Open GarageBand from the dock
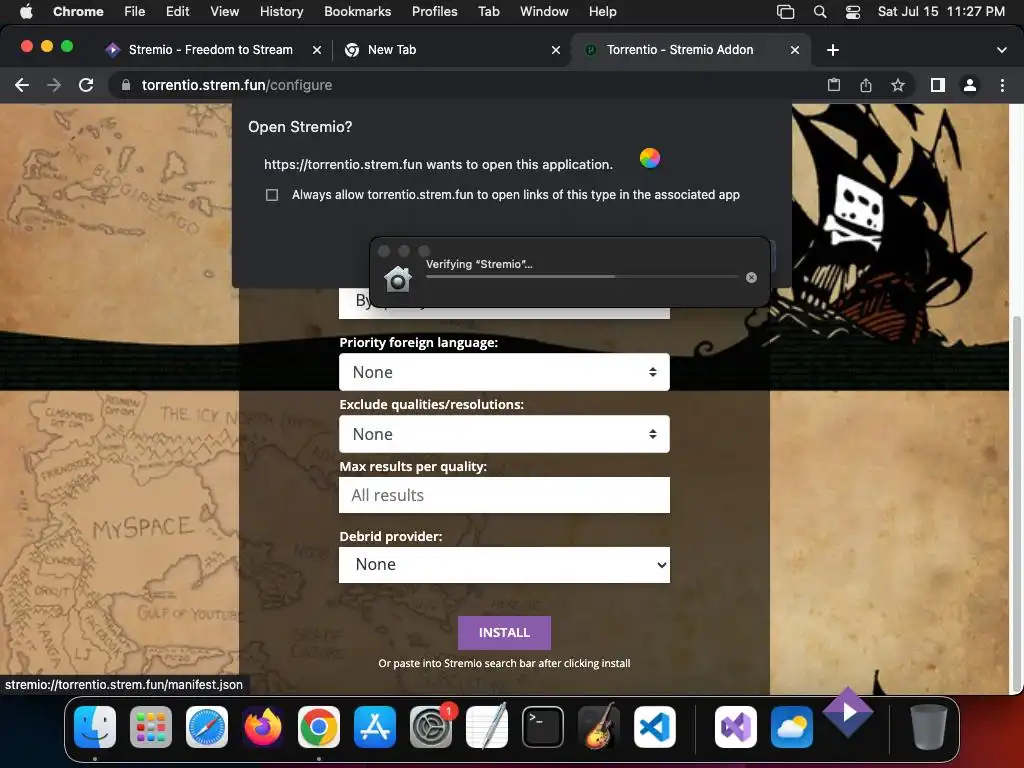 [599, 726]
